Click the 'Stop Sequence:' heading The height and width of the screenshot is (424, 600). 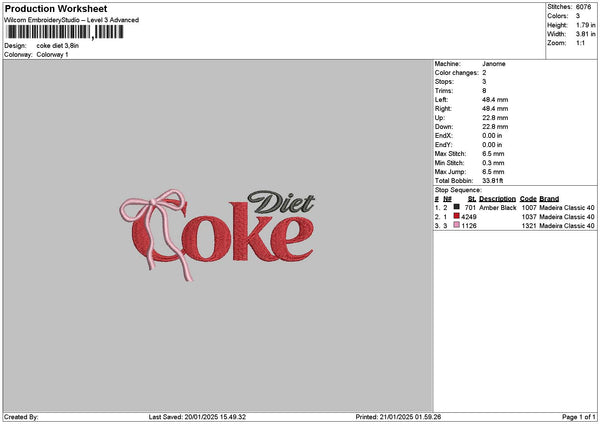(458, 190)
